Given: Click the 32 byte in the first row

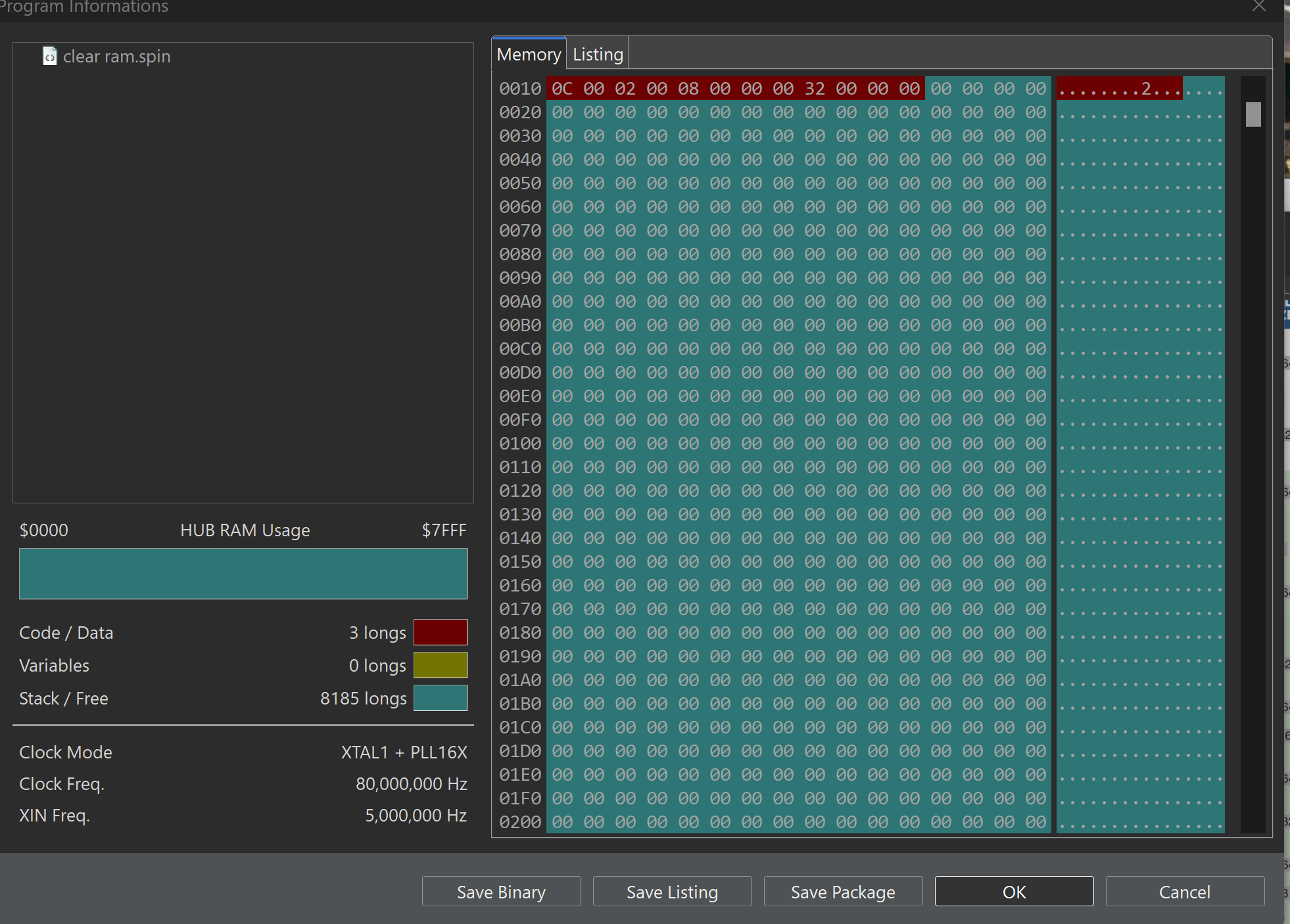Looking at the screenshot, I should 815,89.
